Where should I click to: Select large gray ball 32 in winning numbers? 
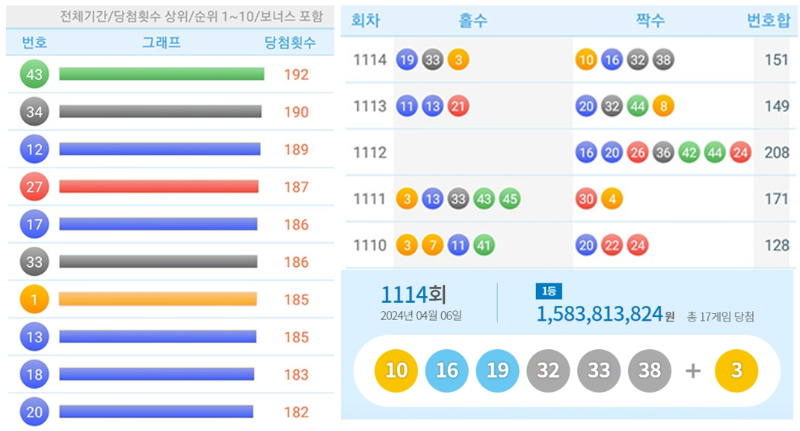548,370
